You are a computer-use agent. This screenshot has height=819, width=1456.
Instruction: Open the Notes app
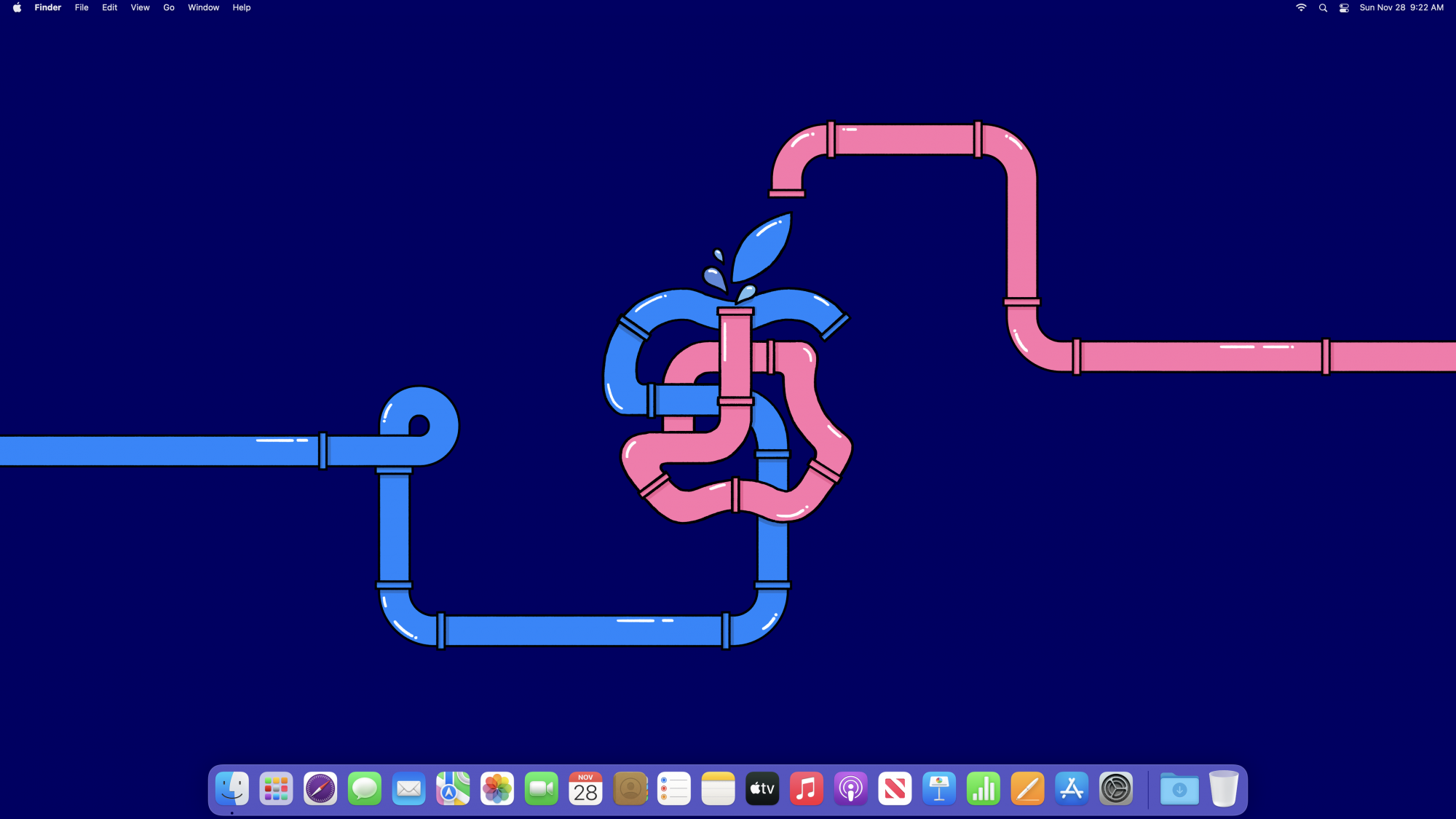(718, 789)
